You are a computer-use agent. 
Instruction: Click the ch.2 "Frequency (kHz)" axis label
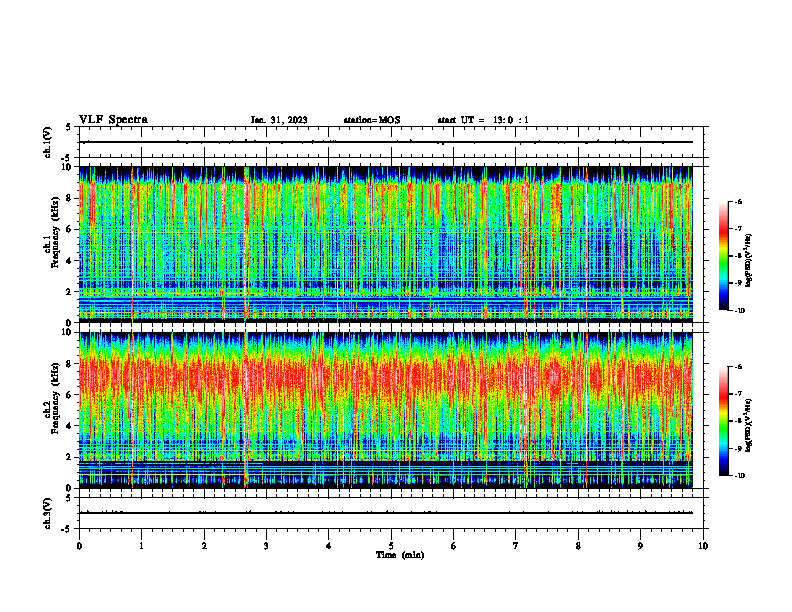55,398
